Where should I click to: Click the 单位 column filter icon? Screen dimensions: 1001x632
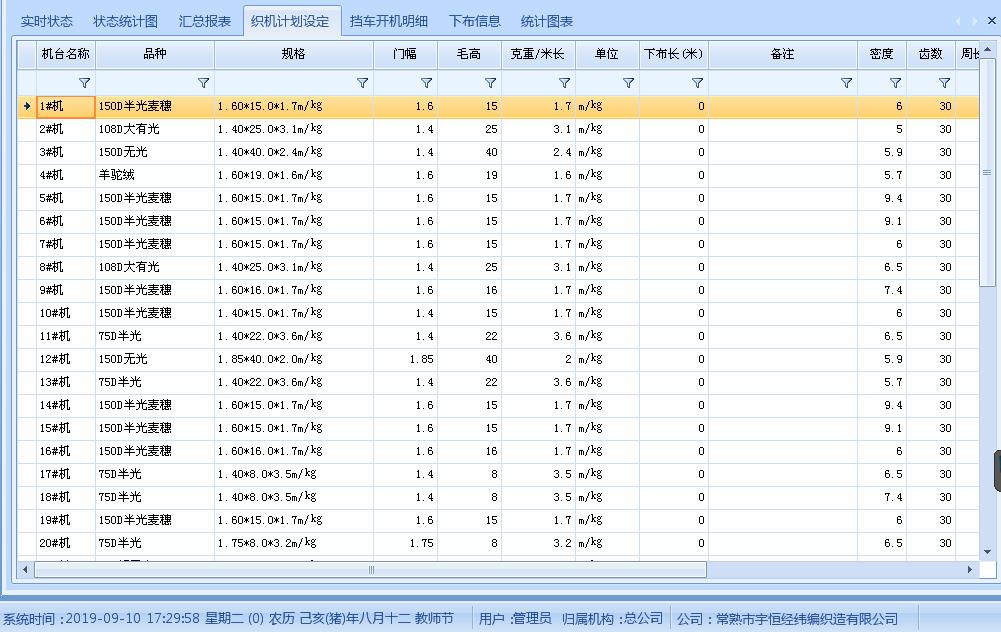click(x=628, y=83)
